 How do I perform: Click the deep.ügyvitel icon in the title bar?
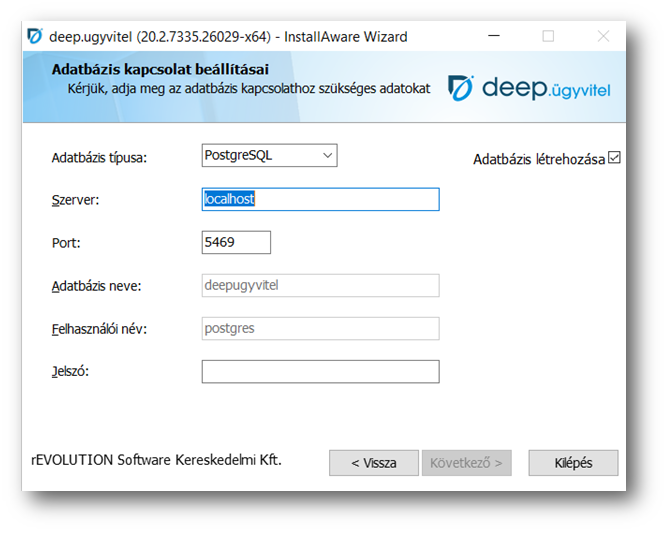35,37
